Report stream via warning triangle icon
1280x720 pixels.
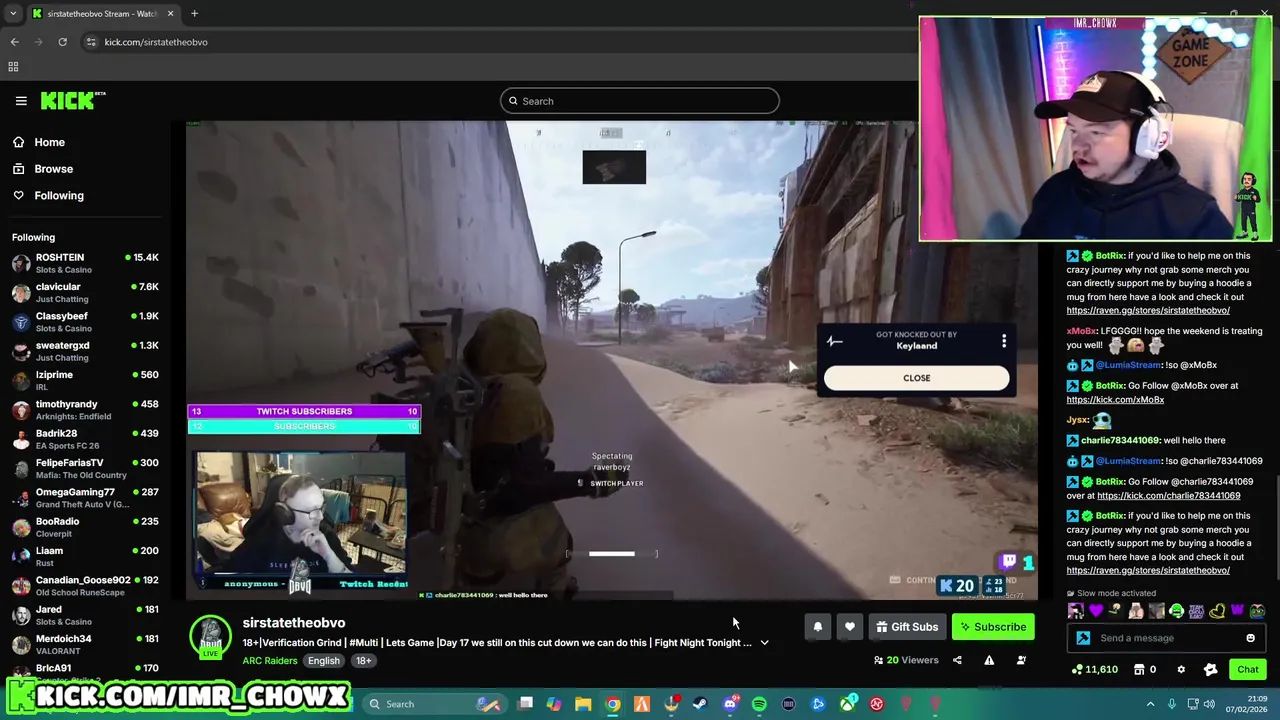[989, 660]
